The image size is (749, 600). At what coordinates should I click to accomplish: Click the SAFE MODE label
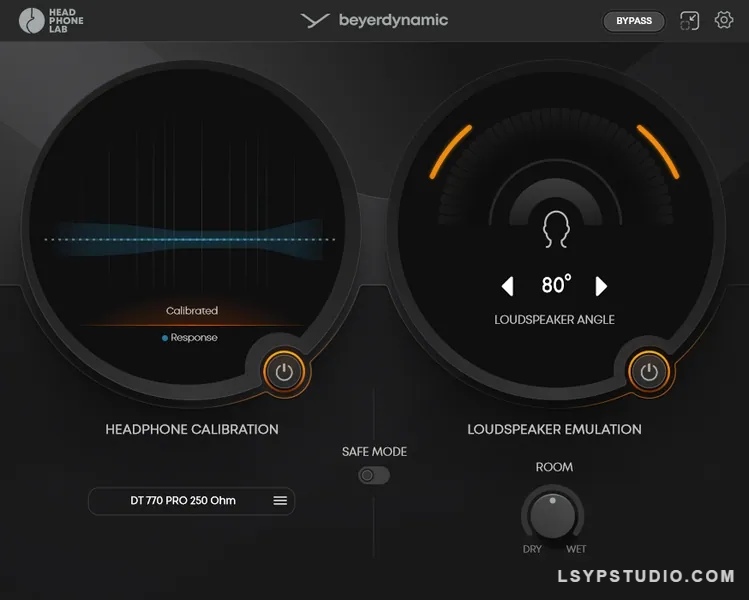374,451
